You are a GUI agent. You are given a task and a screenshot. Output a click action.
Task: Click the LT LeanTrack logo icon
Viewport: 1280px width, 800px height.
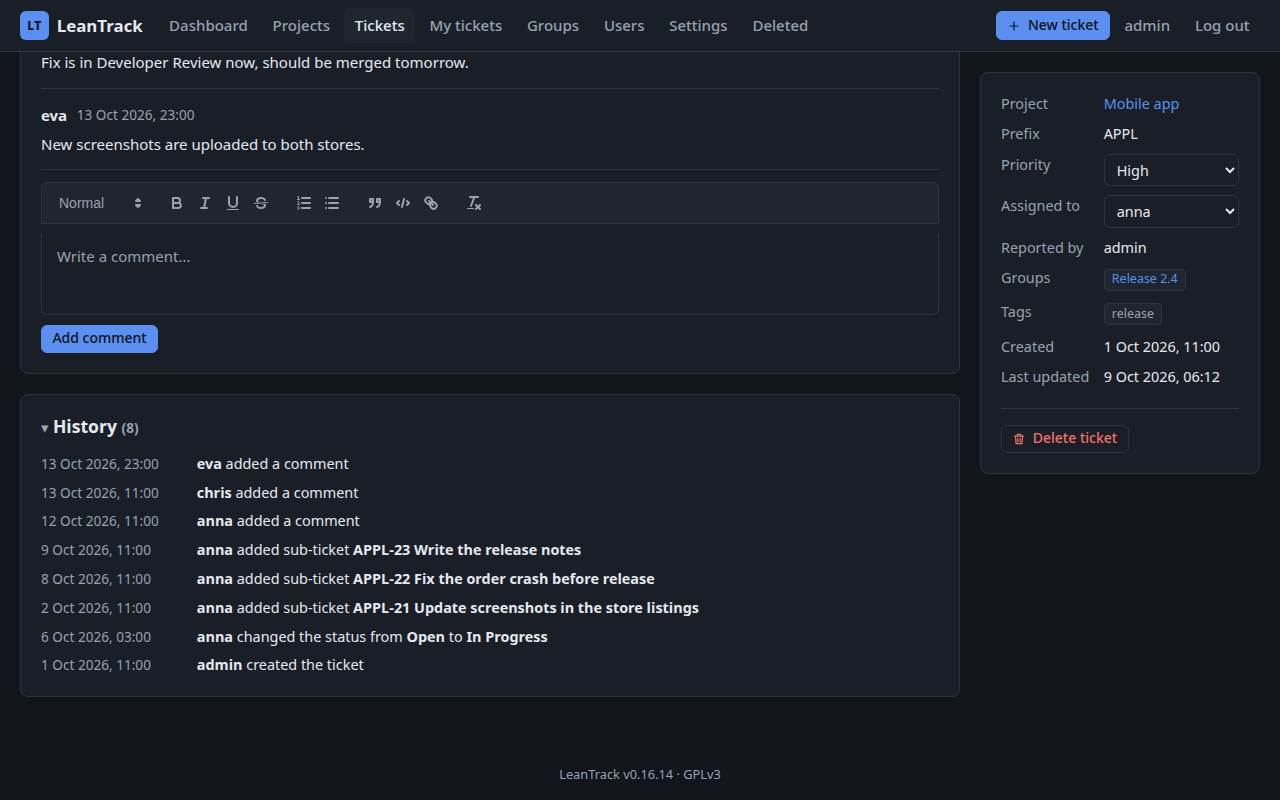click(34, 26)
